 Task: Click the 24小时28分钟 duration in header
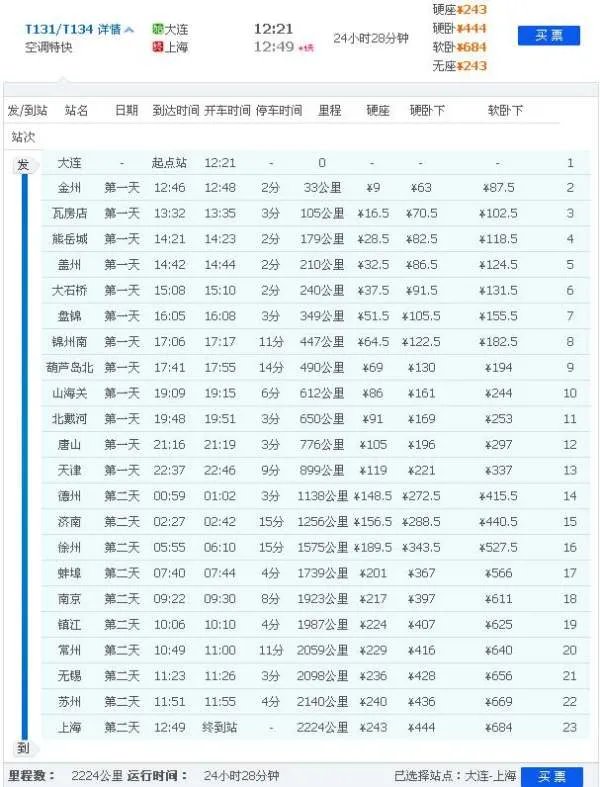pos(371,38)
